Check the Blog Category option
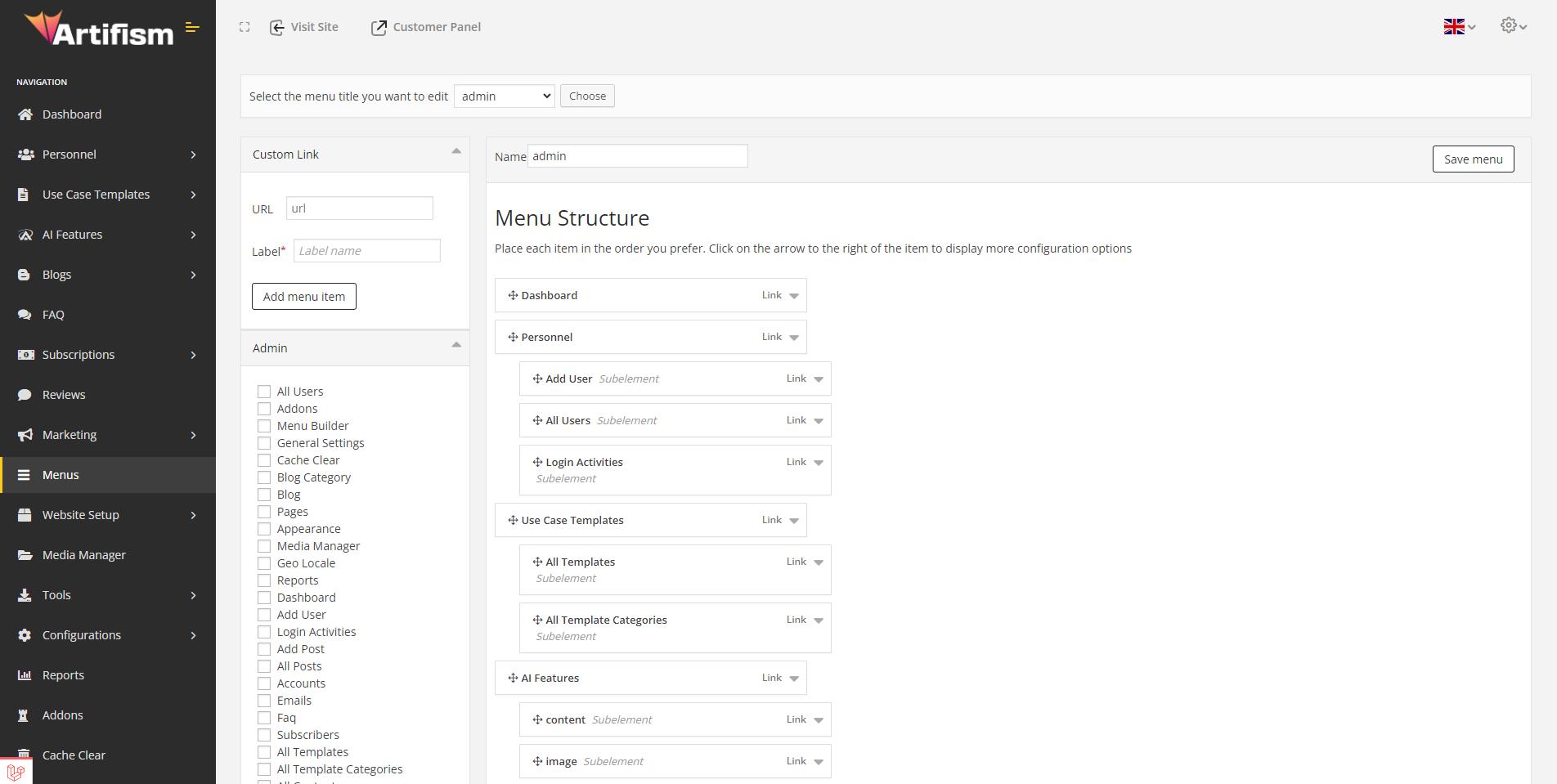Viewport: 1557px width, 784px height. [263, 477]
